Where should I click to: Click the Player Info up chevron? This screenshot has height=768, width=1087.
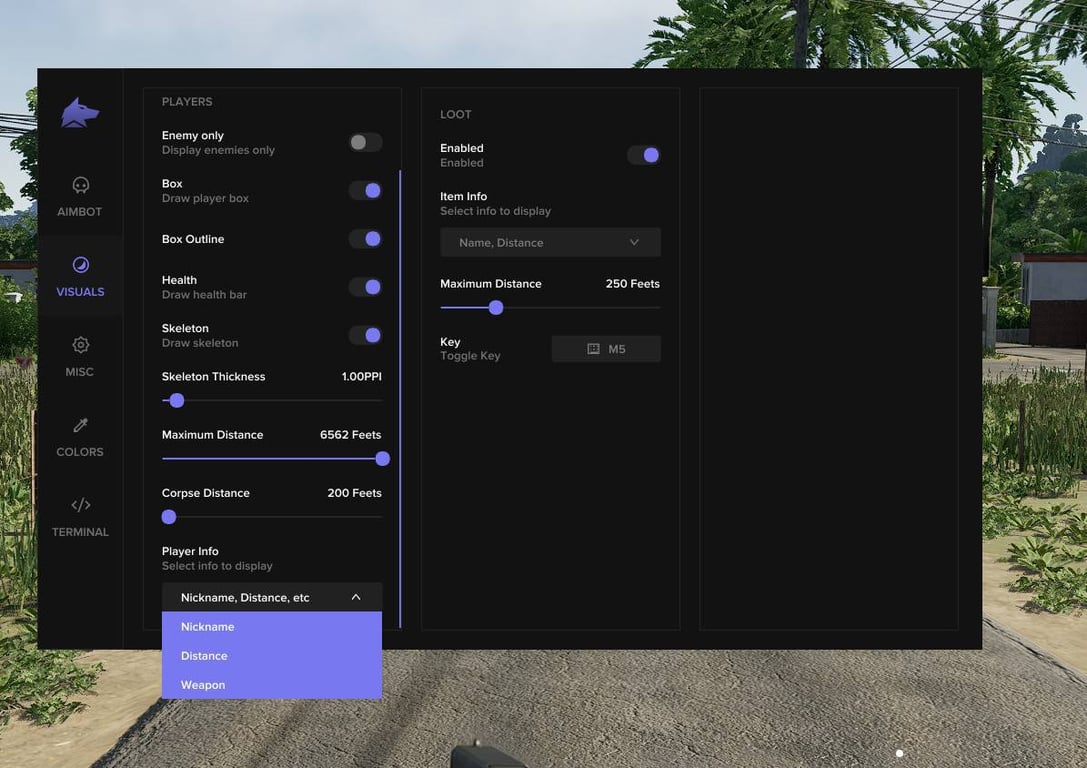(356, 597)
